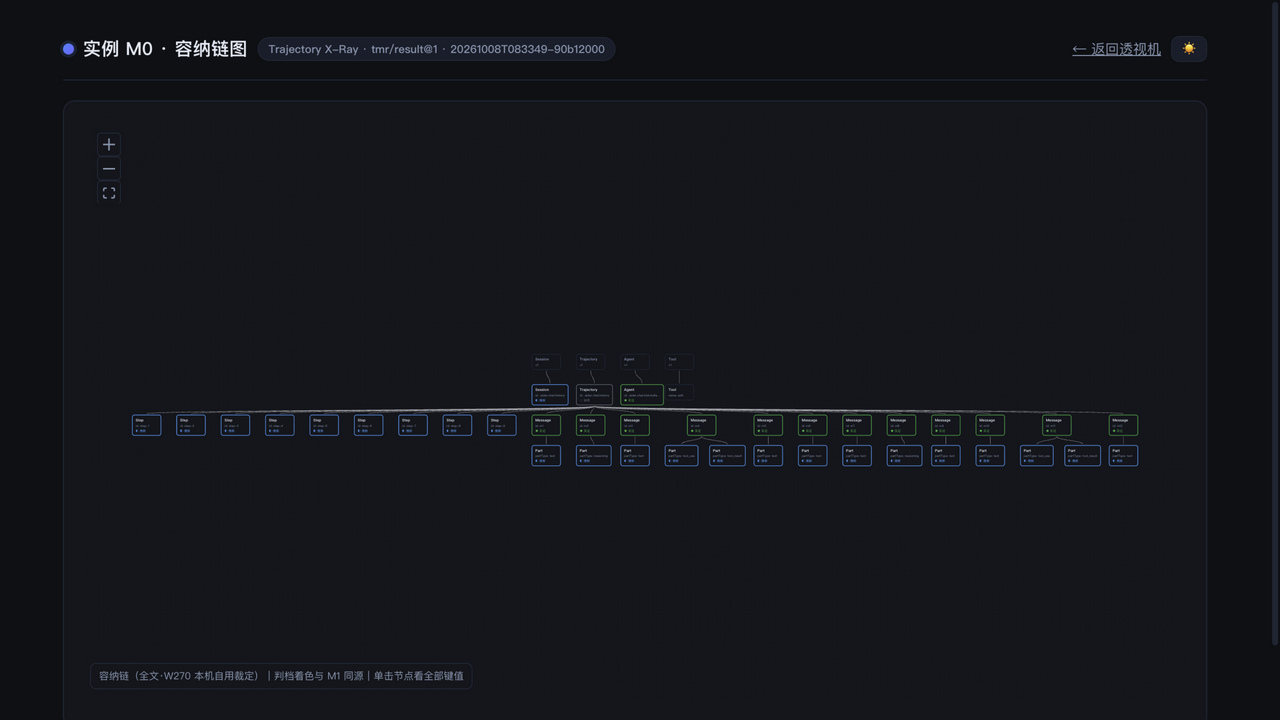This screenshot has width=1280, height=720.
Task: Select the Step node with id step-9
Action: click(x=502, y=425)
